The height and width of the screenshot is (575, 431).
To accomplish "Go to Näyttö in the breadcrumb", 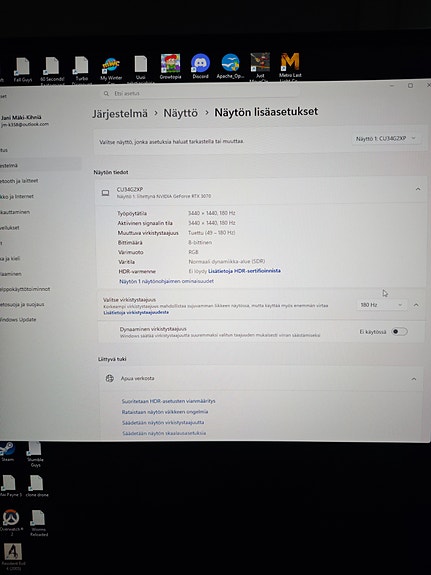I will [x=180, y=113].
